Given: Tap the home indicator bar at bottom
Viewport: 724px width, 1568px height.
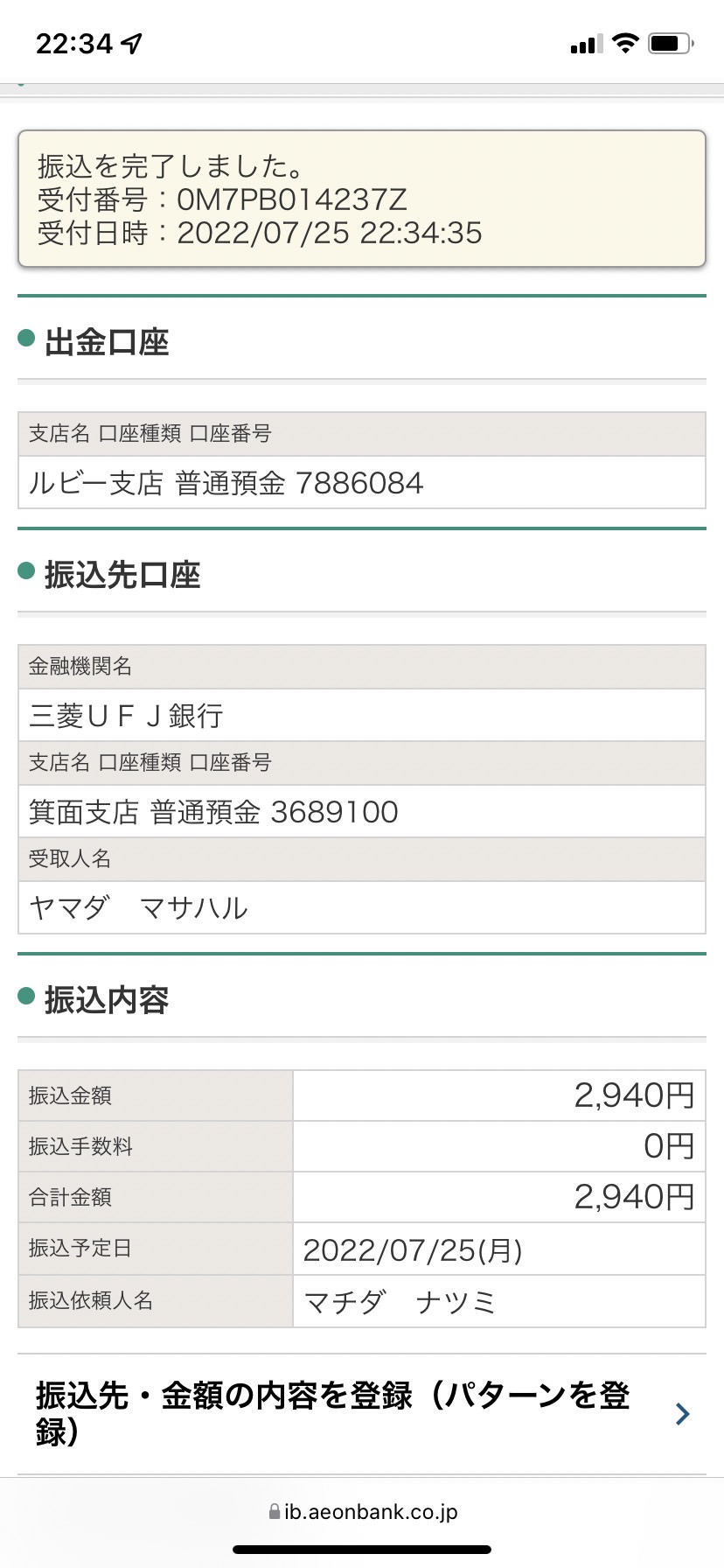Looking at the screenshot, I should tap(362, 1550).
